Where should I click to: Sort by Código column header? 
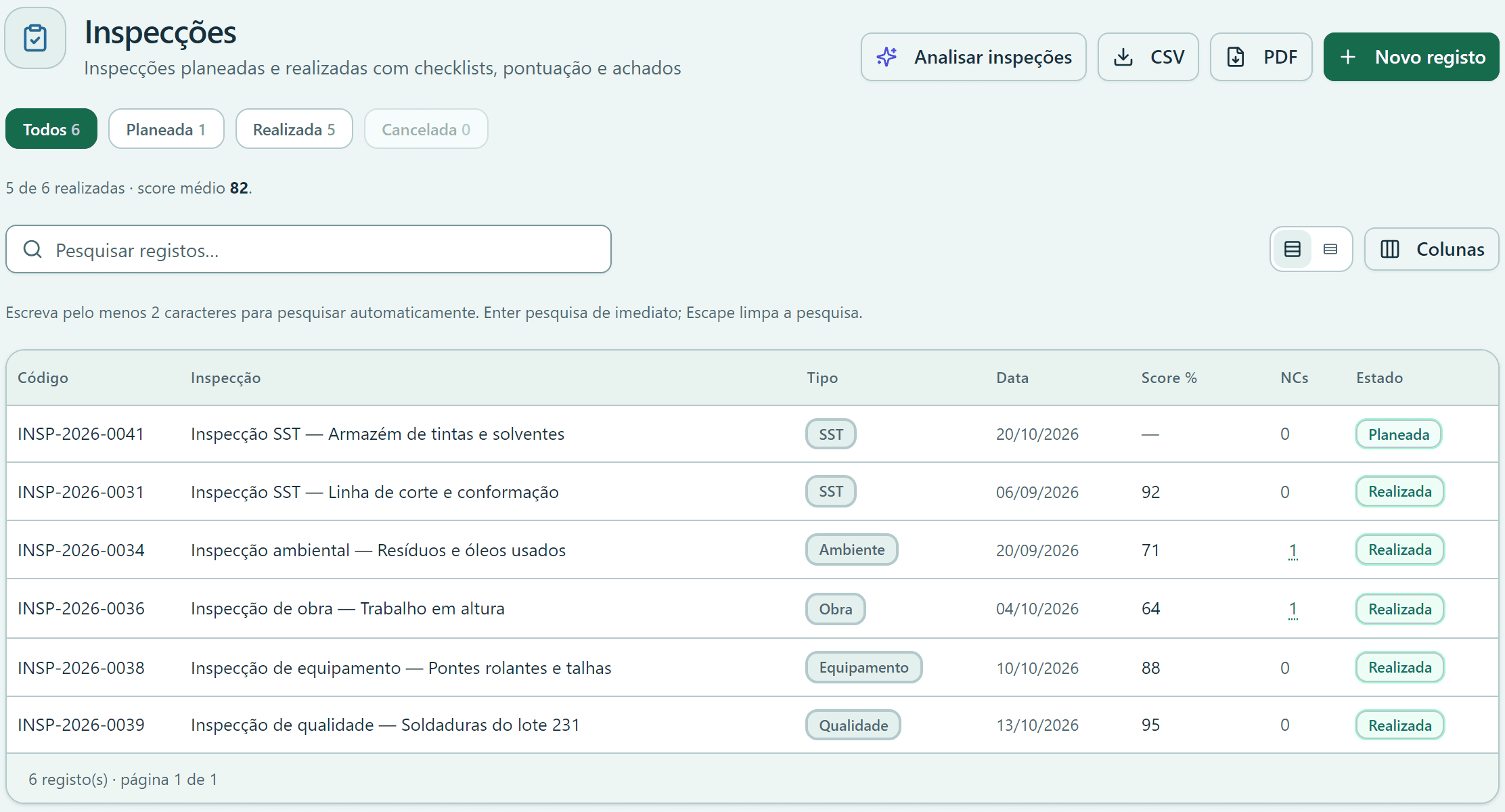43,378
